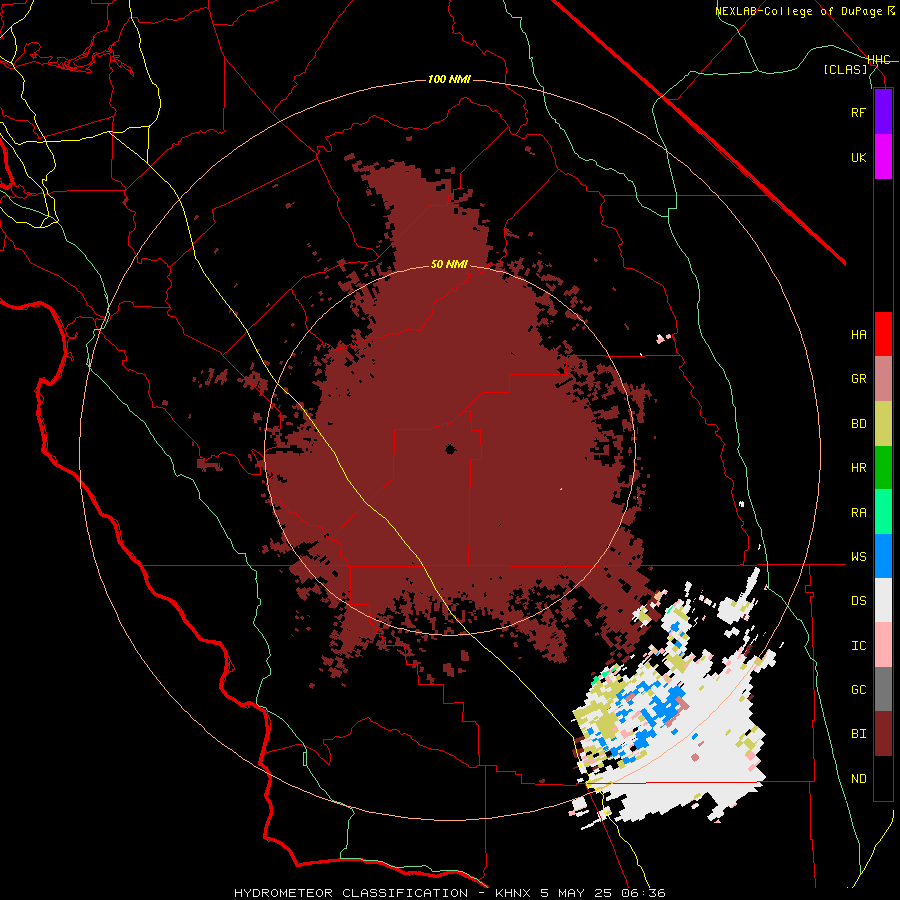Click the HA legend label
Image resolution: width=900 pixels, height=900 pixels.
(858, 335)
